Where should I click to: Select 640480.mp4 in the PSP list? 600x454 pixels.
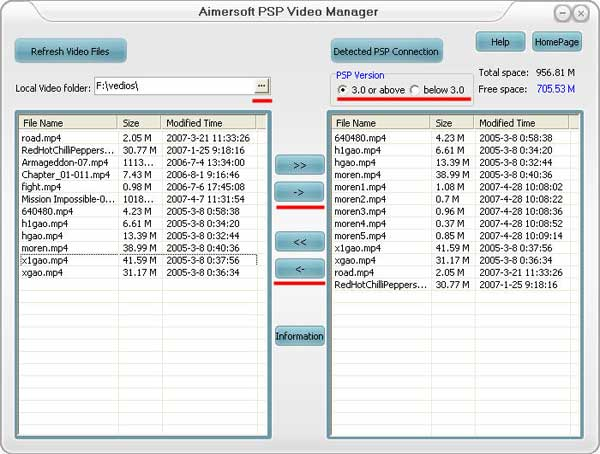click(452, 138)
